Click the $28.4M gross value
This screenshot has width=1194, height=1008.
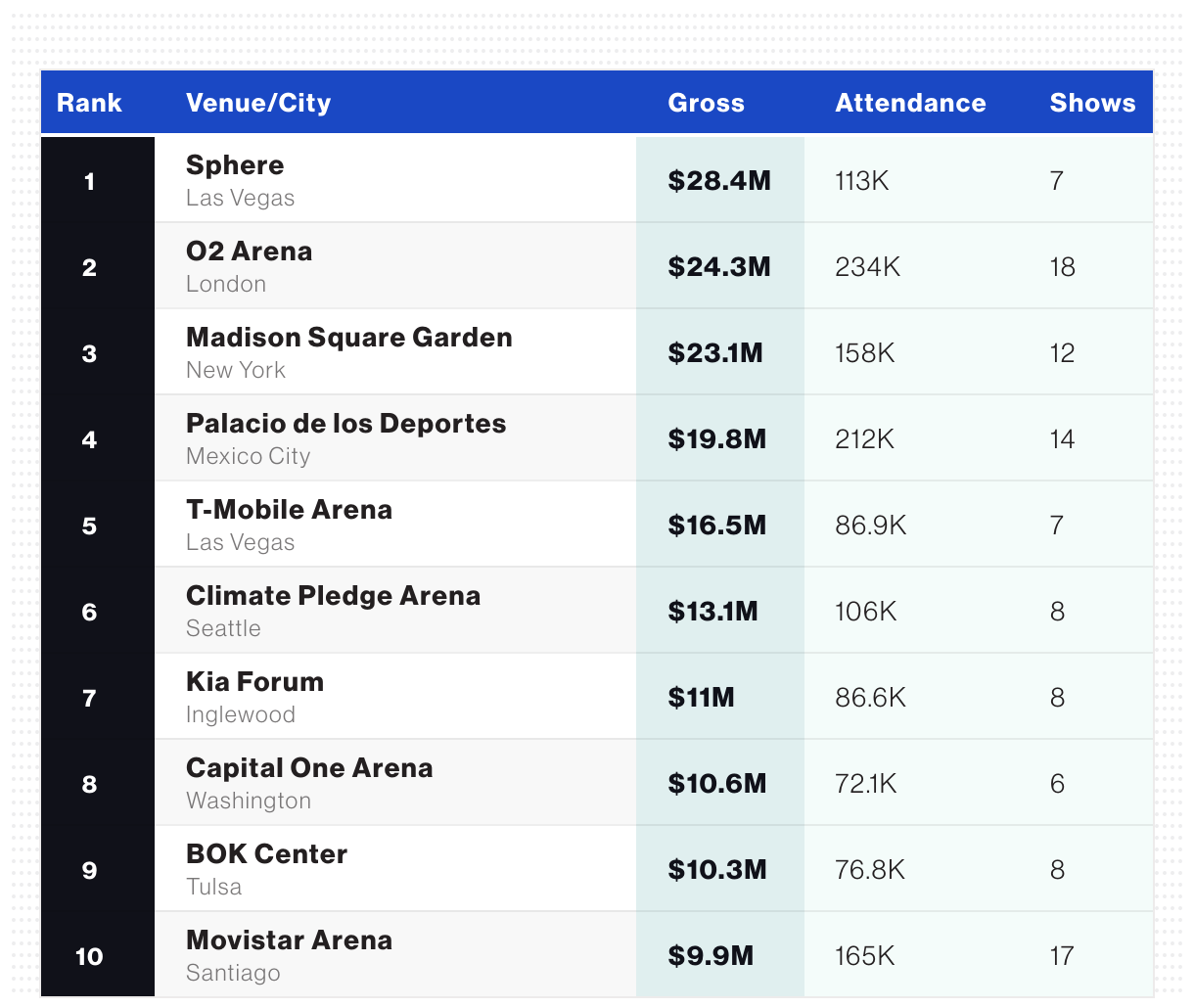click(x=719, y=181)
